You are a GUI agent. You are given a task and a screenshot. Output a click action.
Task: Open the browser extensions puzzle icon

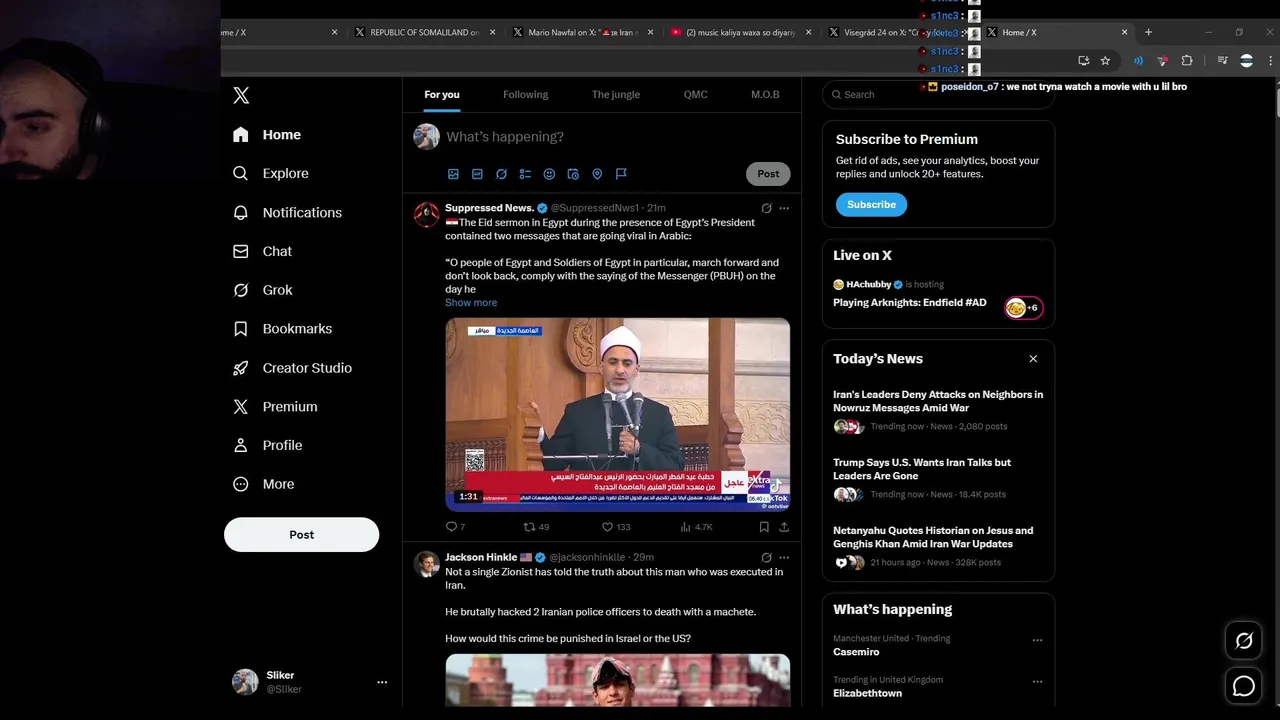1187,61
